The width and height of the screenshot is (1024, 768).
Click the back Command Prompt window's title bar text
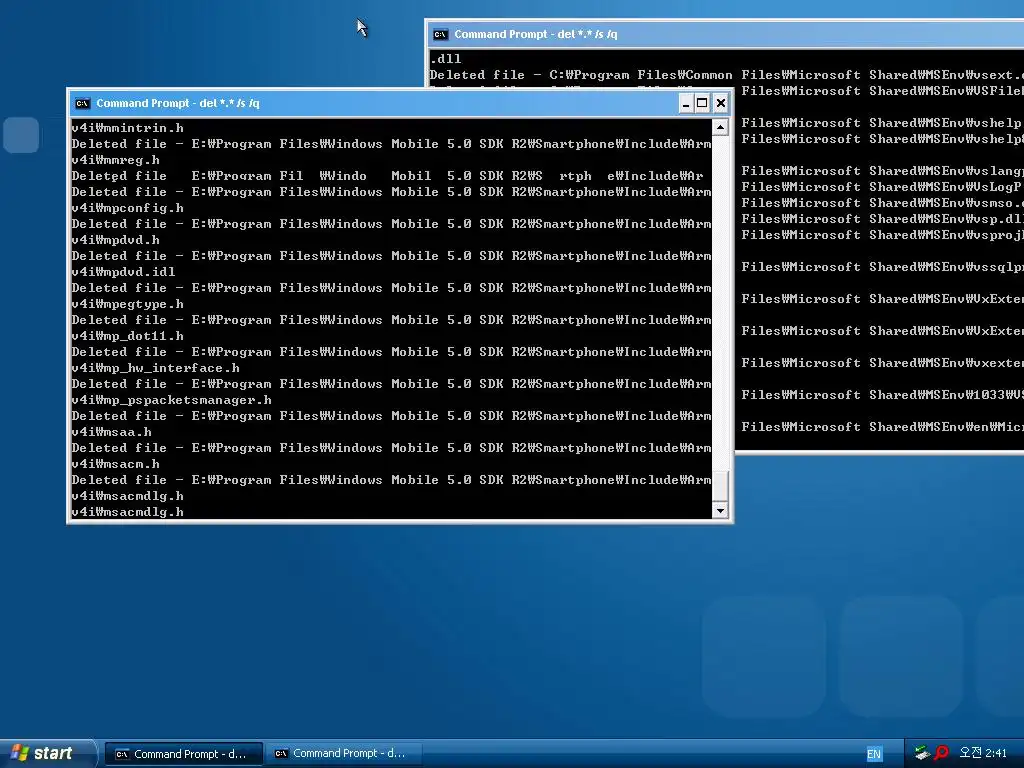coord(536,34)
